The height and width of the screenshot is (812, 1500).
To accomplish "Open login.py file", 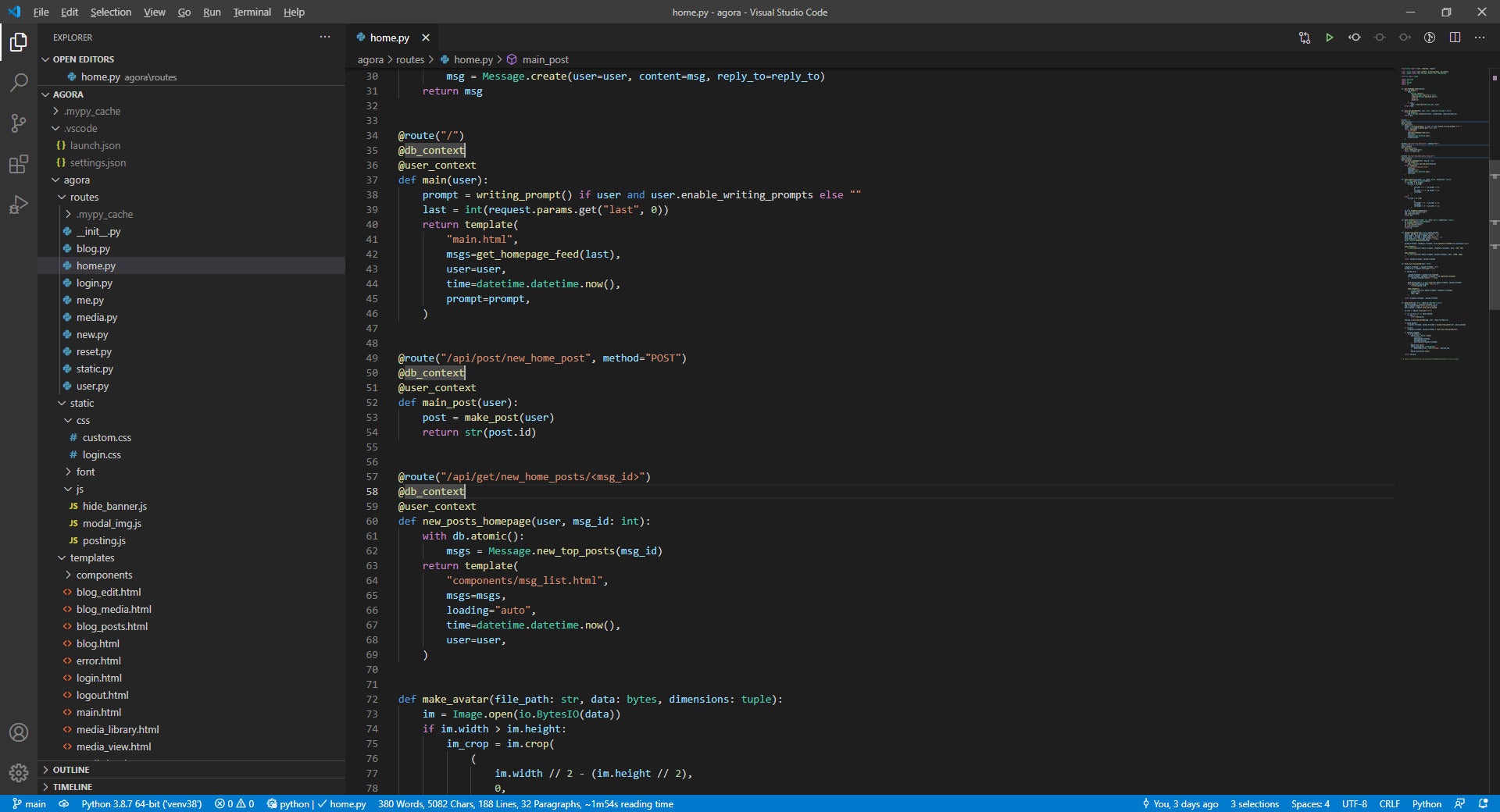I will click(191, 283).
